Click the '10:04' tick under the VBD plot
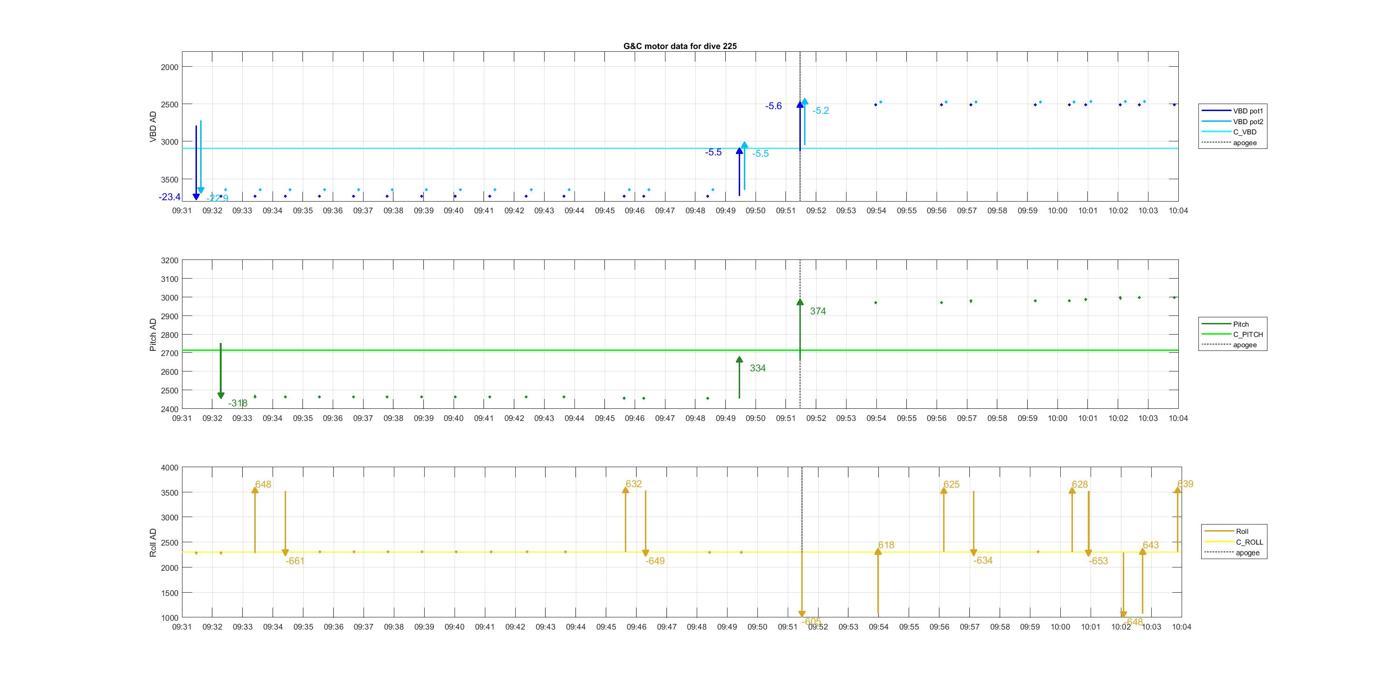 tap(1178, 211)
